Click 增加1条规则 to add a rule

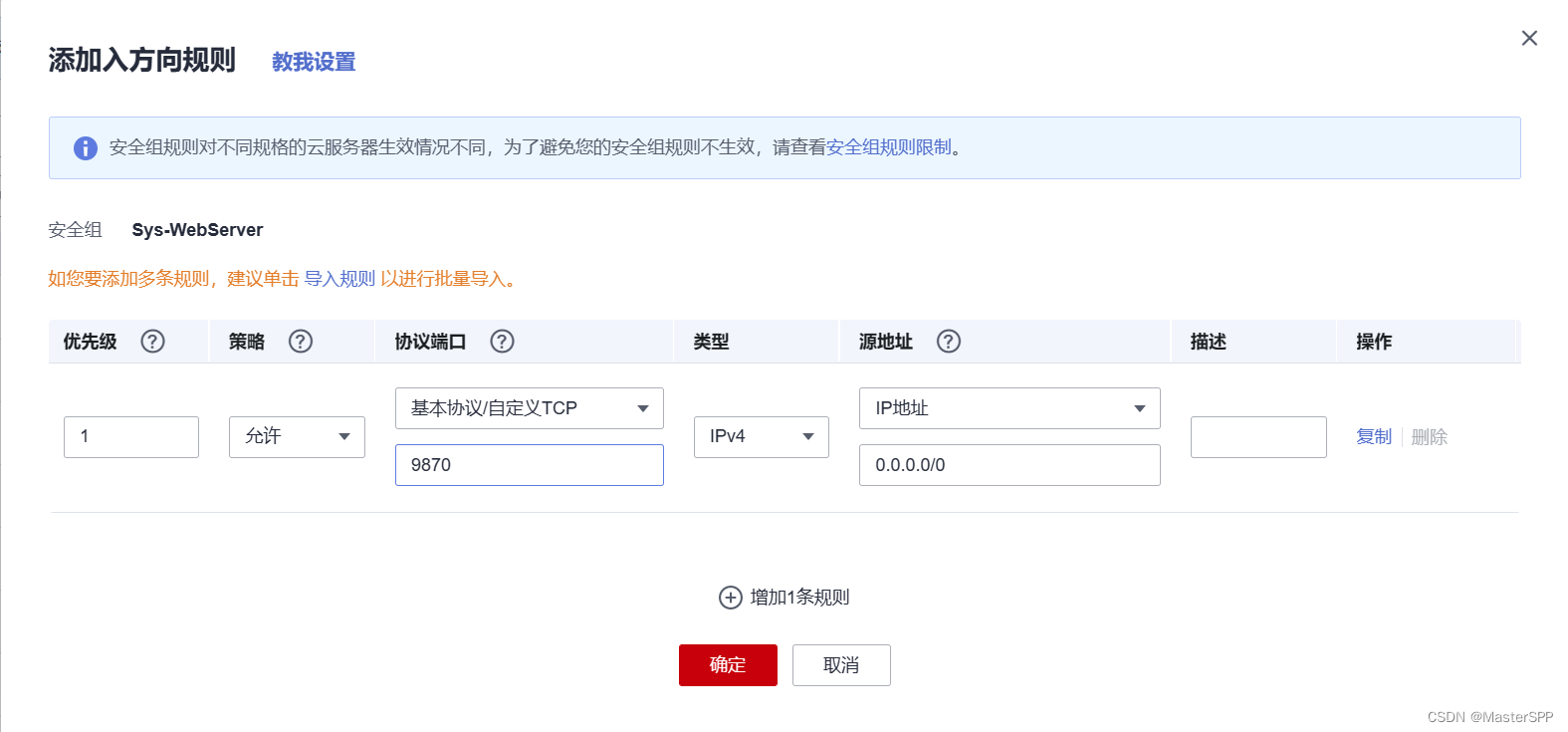pos(799,598)
